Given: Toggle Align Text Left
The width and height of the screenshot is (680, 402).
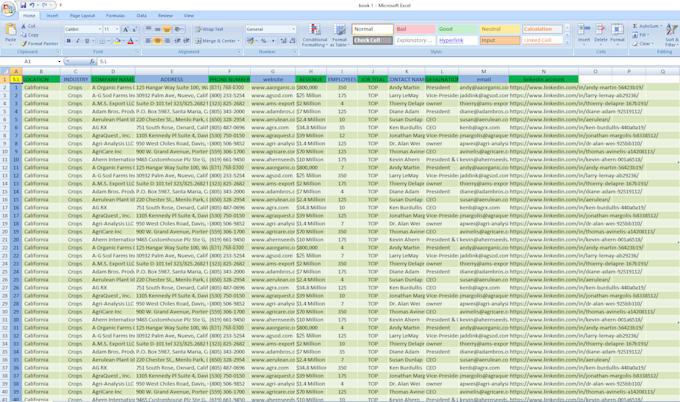Looking at the screenshot, I should (148, 41).
